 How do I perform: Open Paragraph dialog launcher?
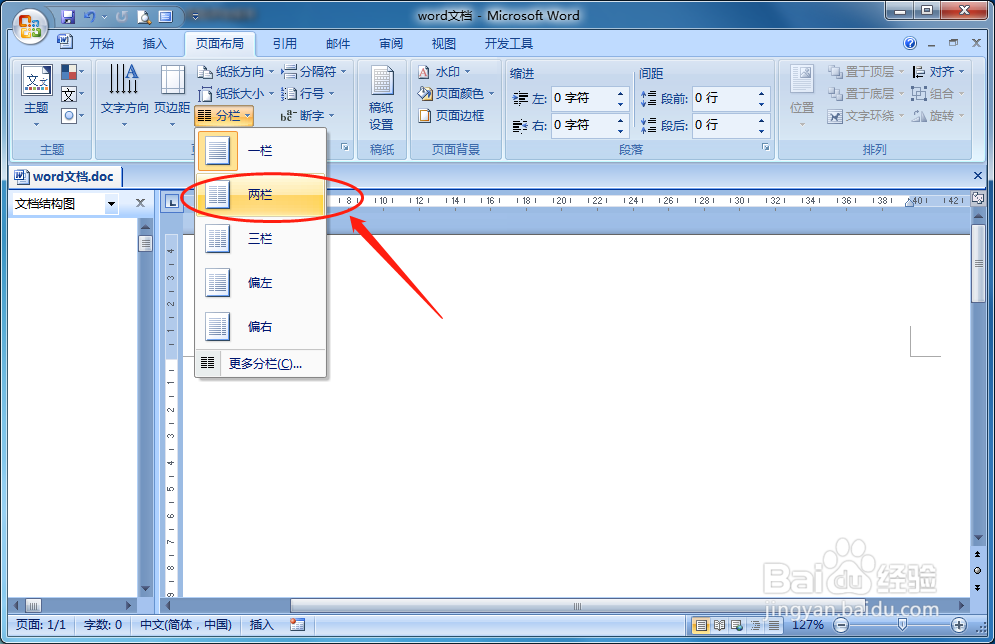(766, 147)
